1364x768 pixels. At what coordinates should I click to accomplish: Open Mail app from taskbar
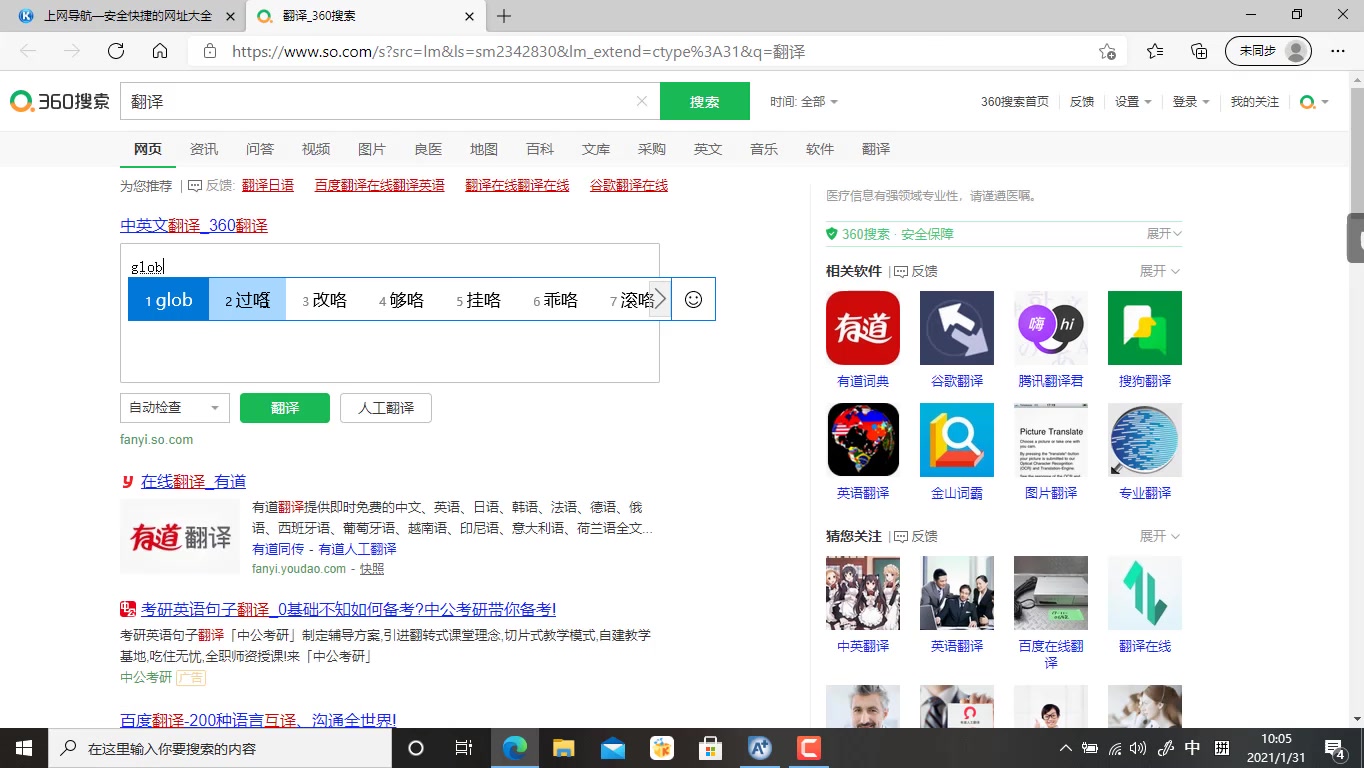[x=613, y=748]
